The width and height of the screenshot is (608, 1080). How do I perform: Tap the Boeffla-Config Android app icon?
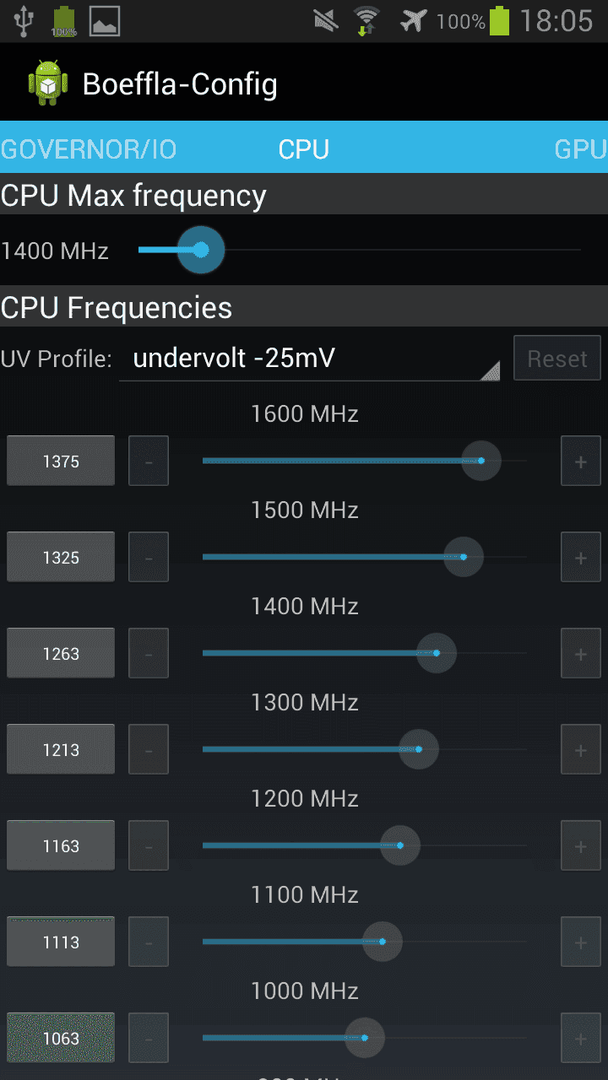point(48,83)
